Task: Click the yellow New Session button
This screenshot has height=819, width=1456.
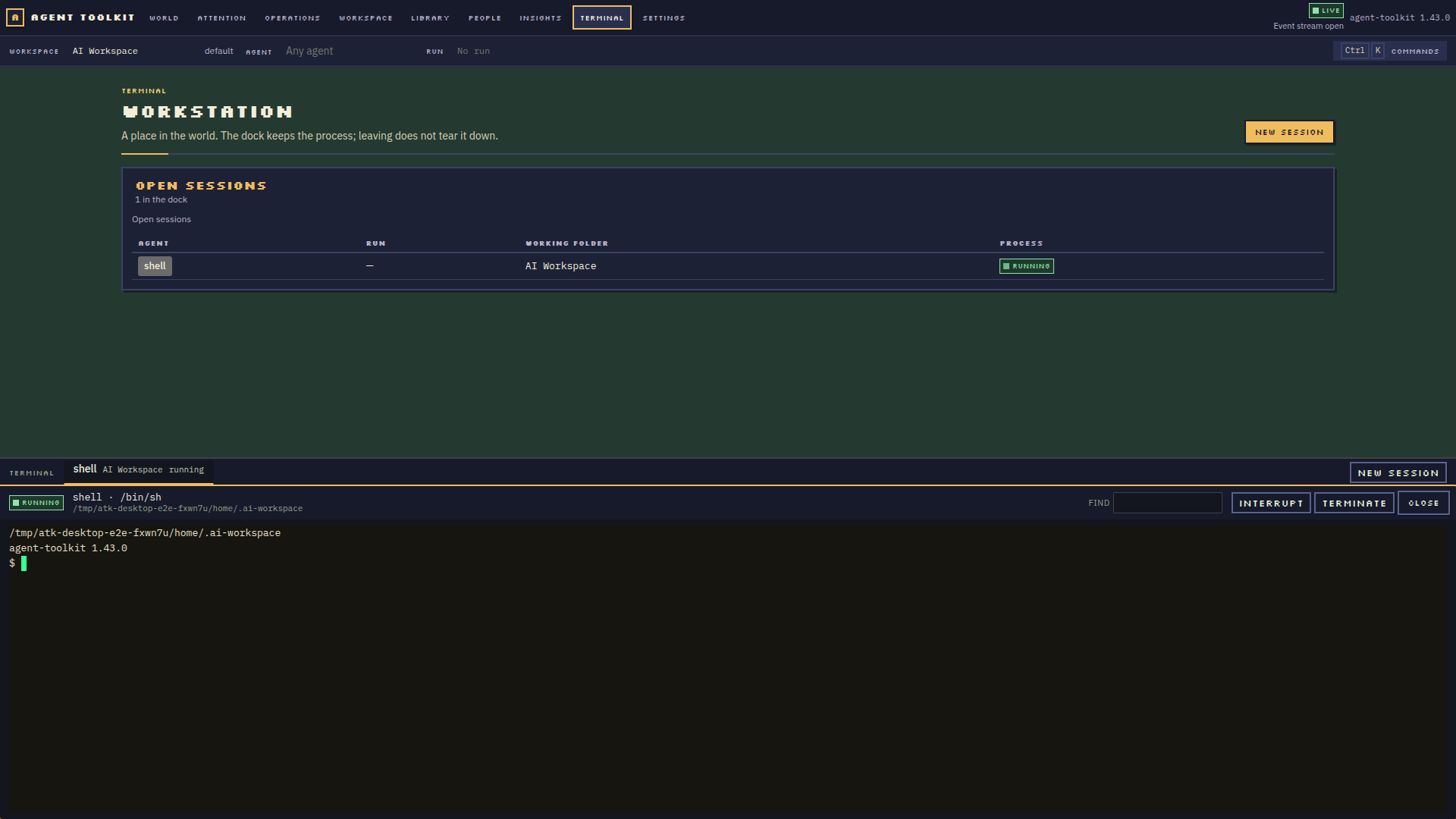Action: (x=1288, y=132)
